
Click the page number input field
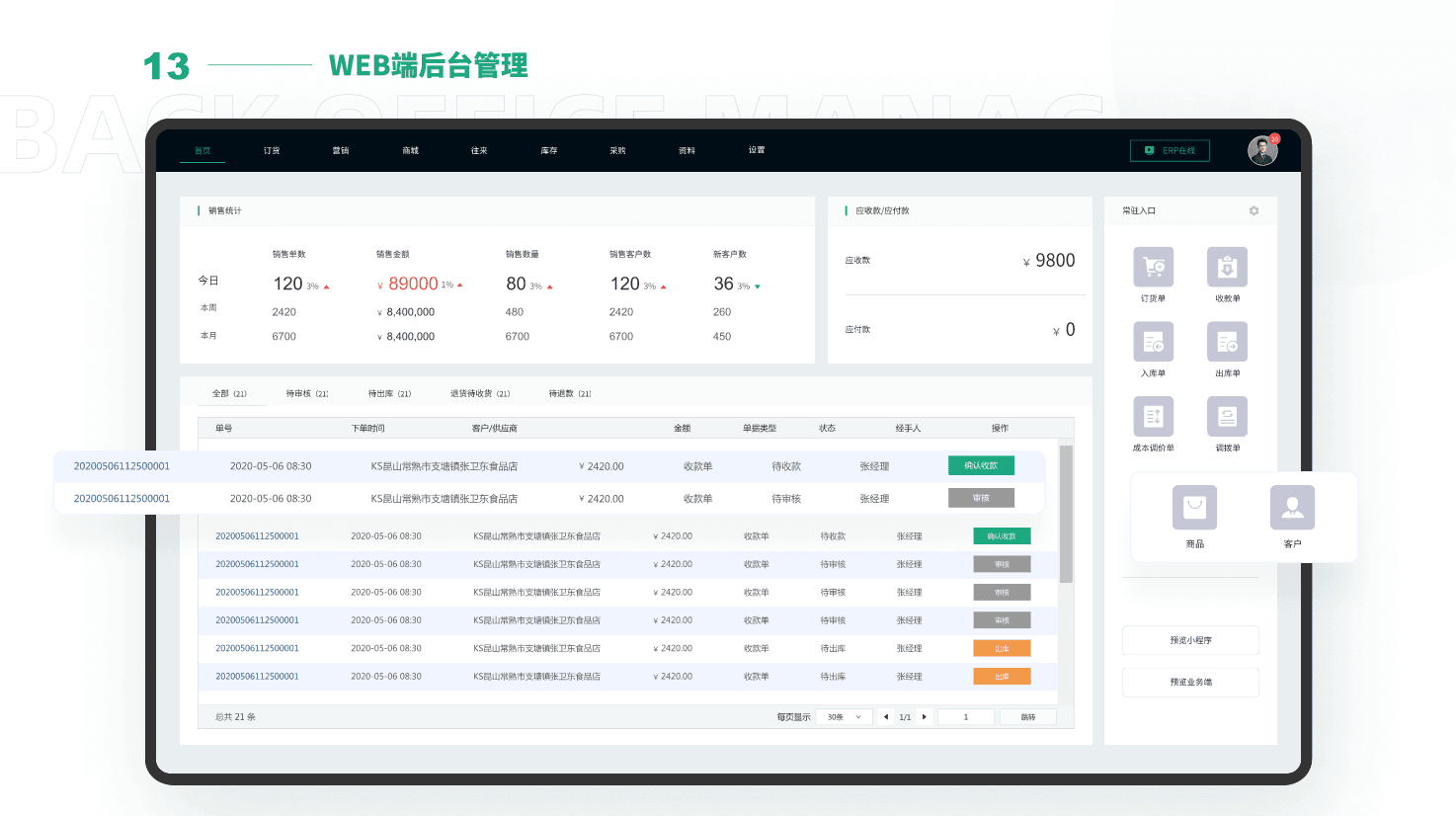(x=965, y=717)
